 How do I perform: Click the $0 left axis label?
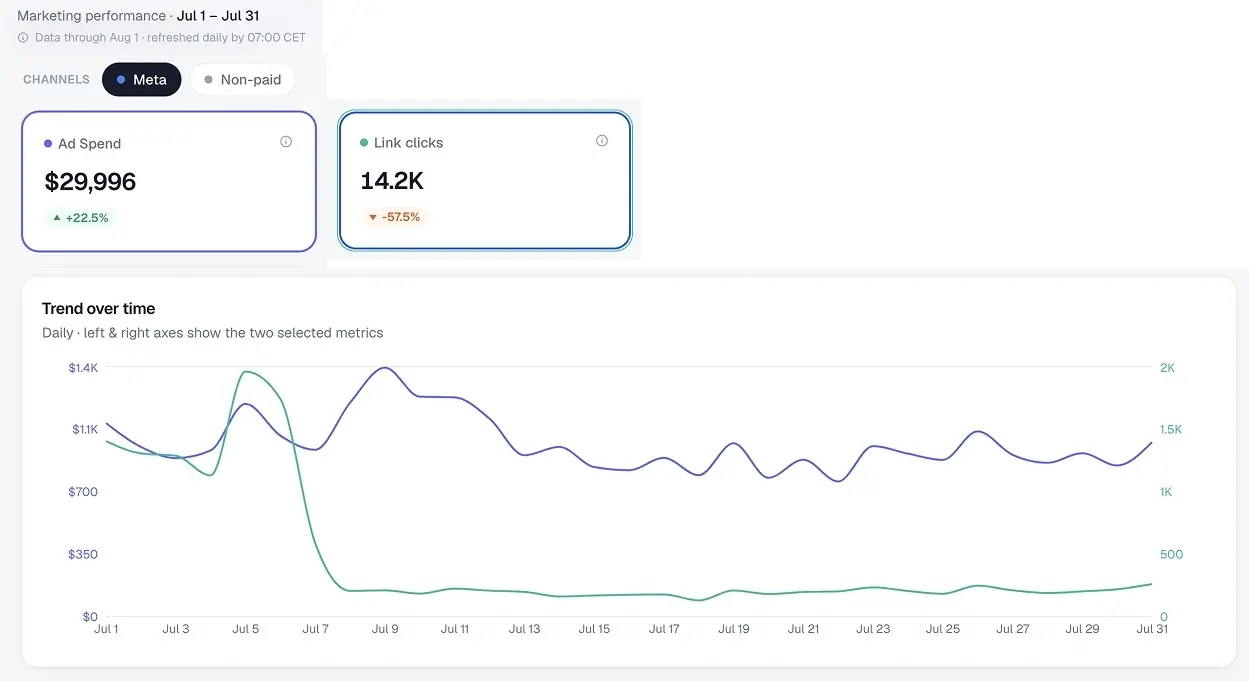click(90, 617)
